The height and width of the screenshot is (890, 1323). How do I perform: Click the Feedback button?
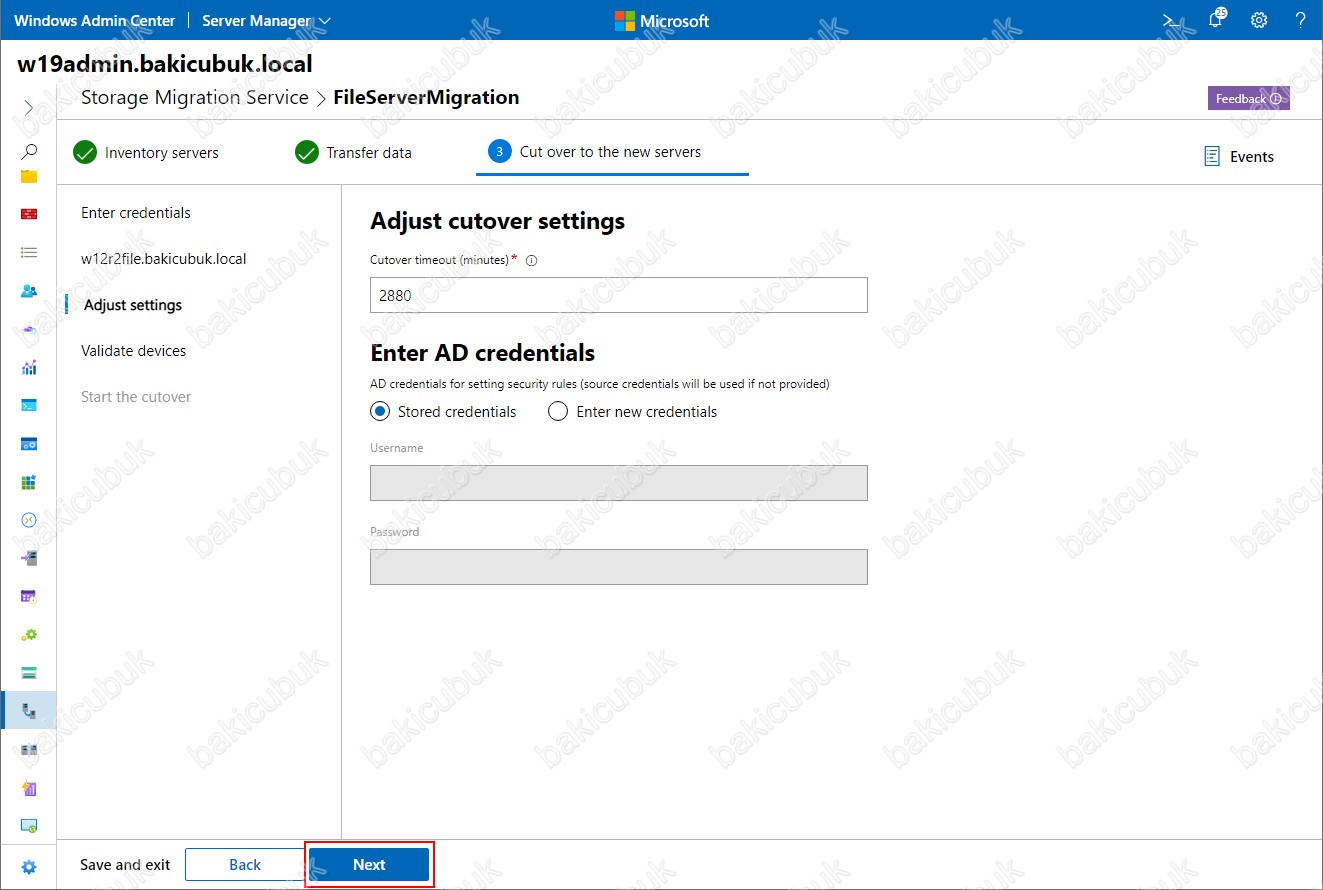click(x=1248, y=98)
